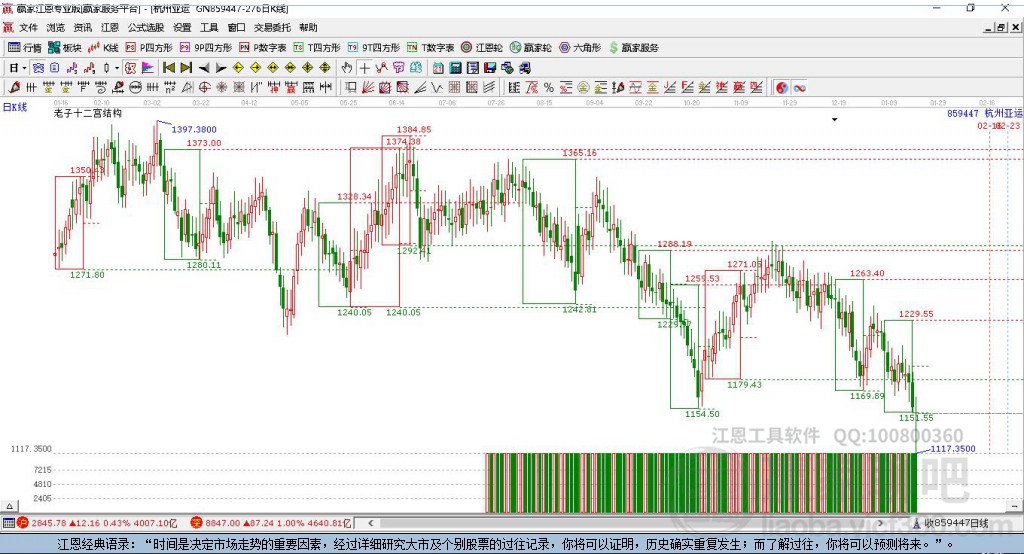The image size is (1024, 554).
Task: Restore the inner chart child window
Action: tap(1000, 27)
